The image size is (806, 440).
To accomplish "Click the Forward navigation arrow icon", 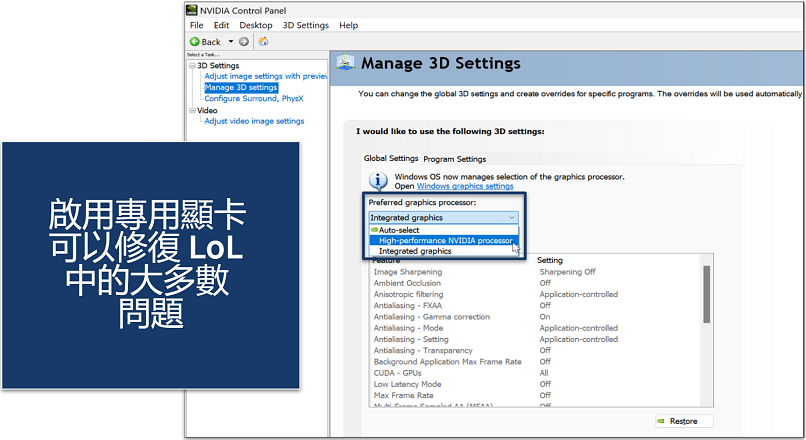I will pos(243,41).
